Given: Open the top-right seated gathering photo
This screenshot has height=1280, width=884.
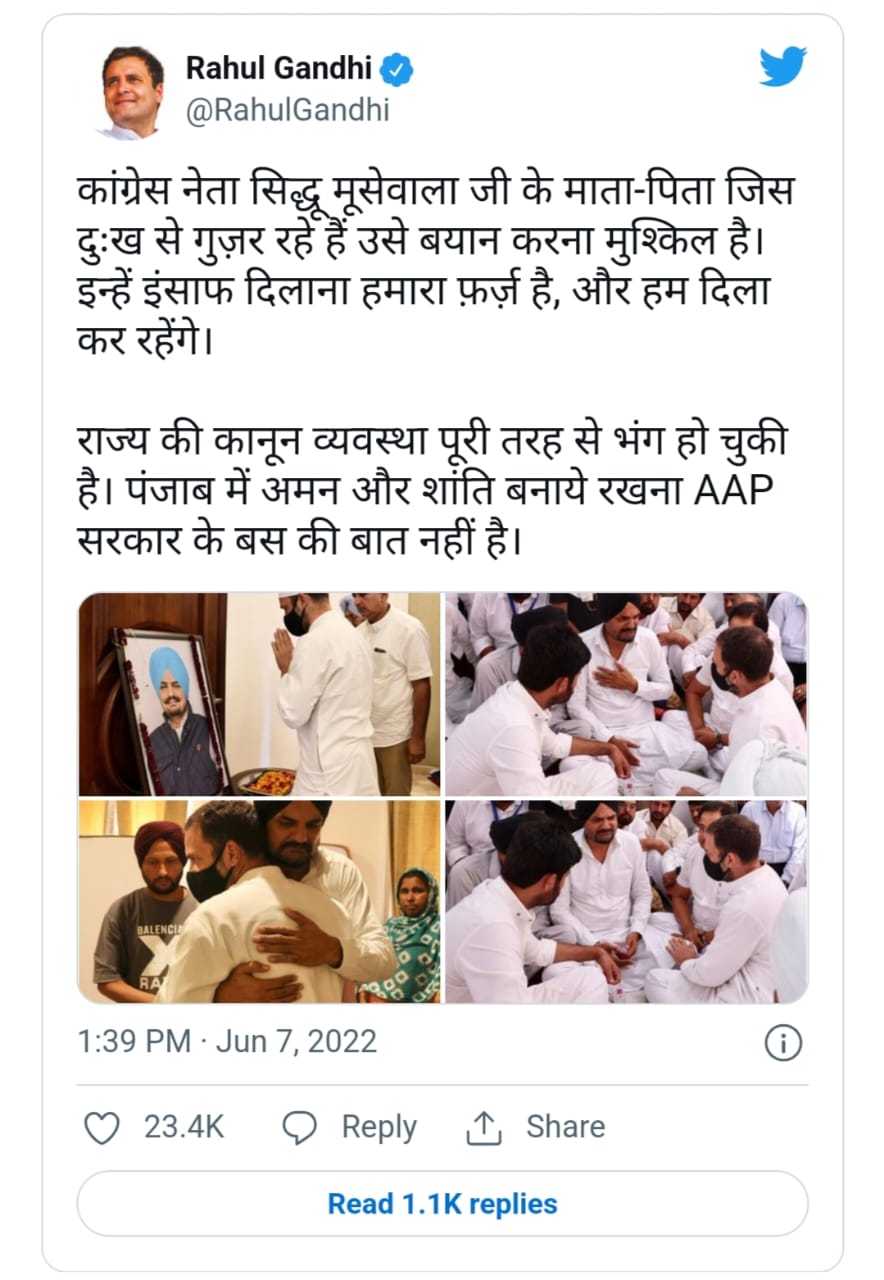Looking at the screenshot, I should tap(626, 694).
